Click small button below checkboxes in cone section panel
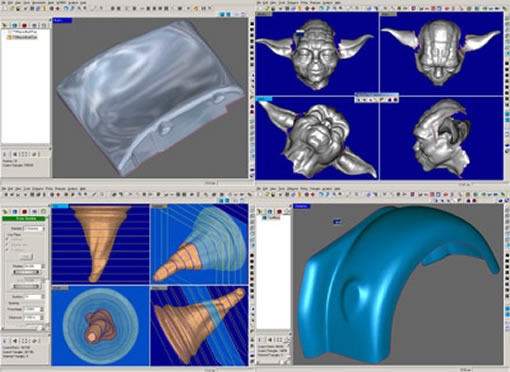The image size is (510, 372). pyautogui.click(x=26, y=257)
